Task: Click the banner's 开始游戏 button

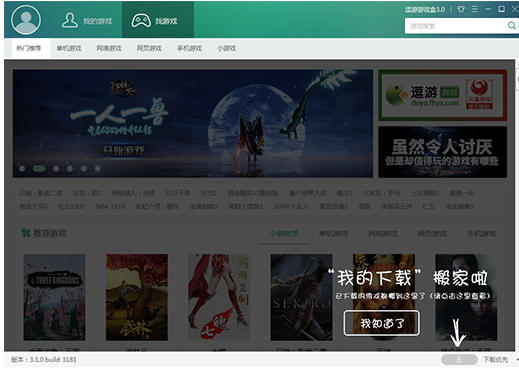Action: coord(123,151)
